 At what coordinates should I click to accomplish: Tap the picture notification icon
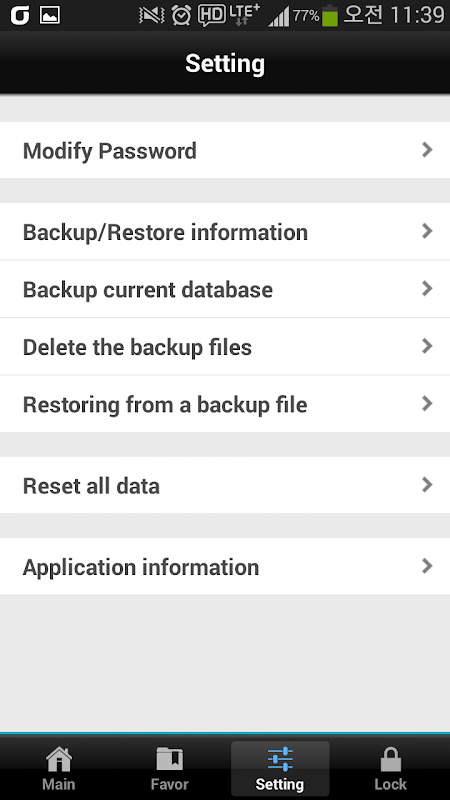(50, 15)
